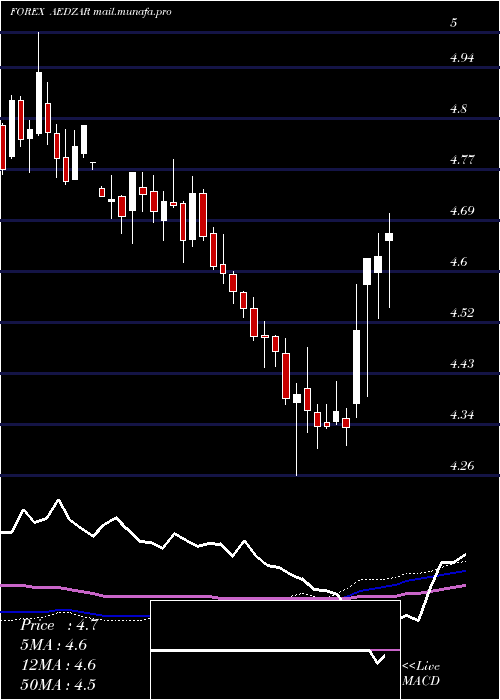Click the 5MA : 4.6 readout
The width and height of the screenshot is (500, 700).
pyautogui.click(x=54, y=645)
